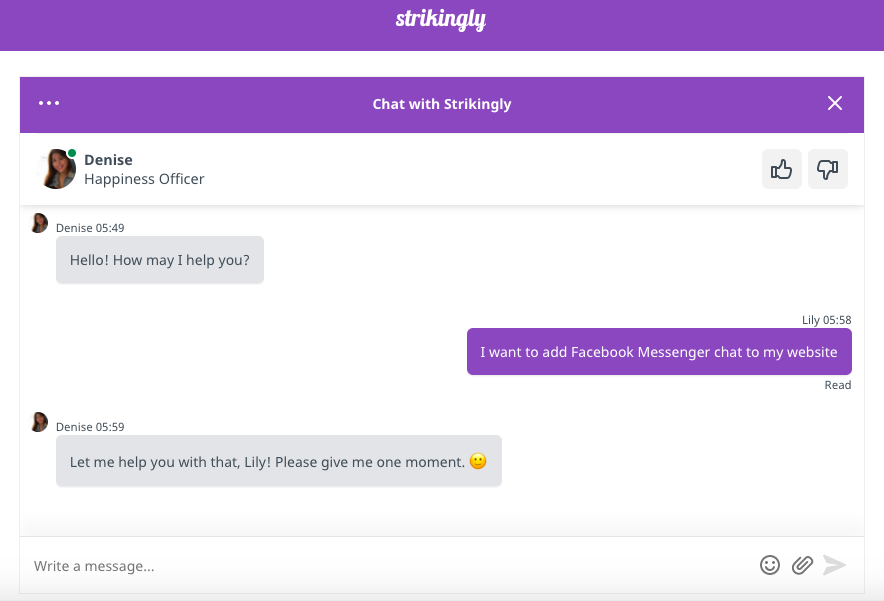Click the Strikingly logo

coord(441,20)
